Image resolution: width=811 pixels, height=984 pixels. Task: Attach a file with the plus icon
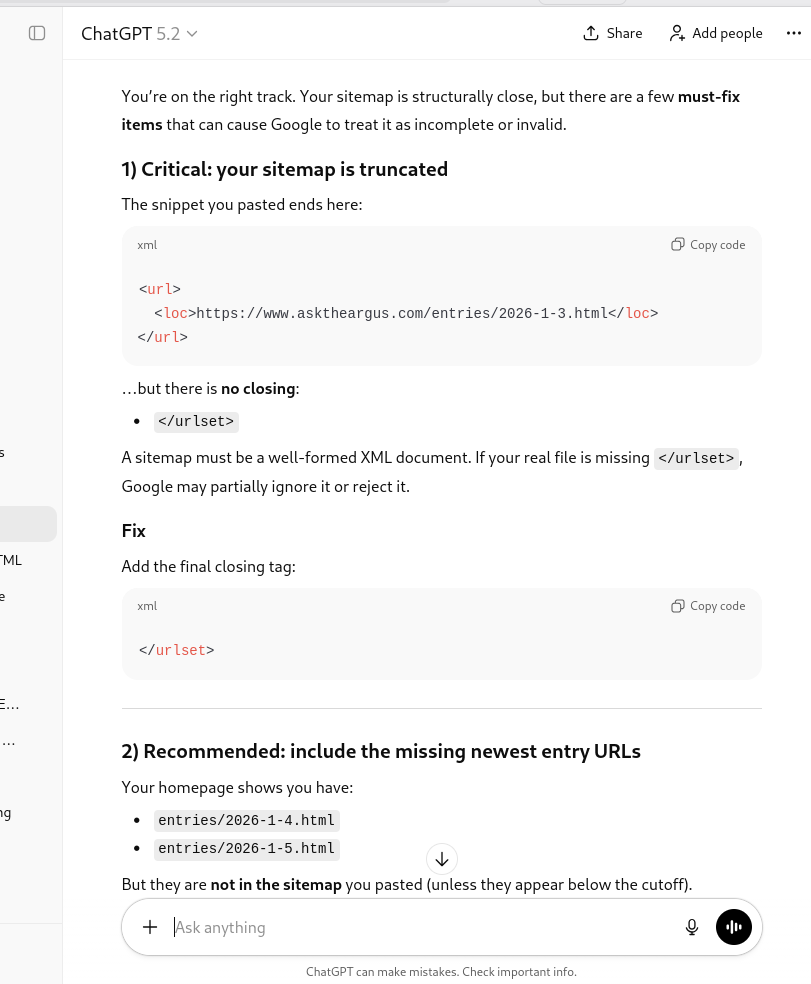(x=150, y=927)
